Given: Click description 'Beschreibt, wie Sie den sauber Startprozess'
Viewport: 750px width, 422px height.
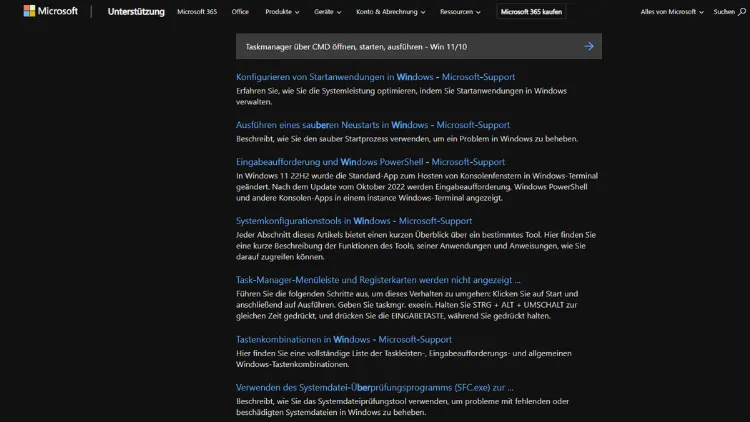Looking at the screenshot, I should pyautogui.click(x=407, y=139).
